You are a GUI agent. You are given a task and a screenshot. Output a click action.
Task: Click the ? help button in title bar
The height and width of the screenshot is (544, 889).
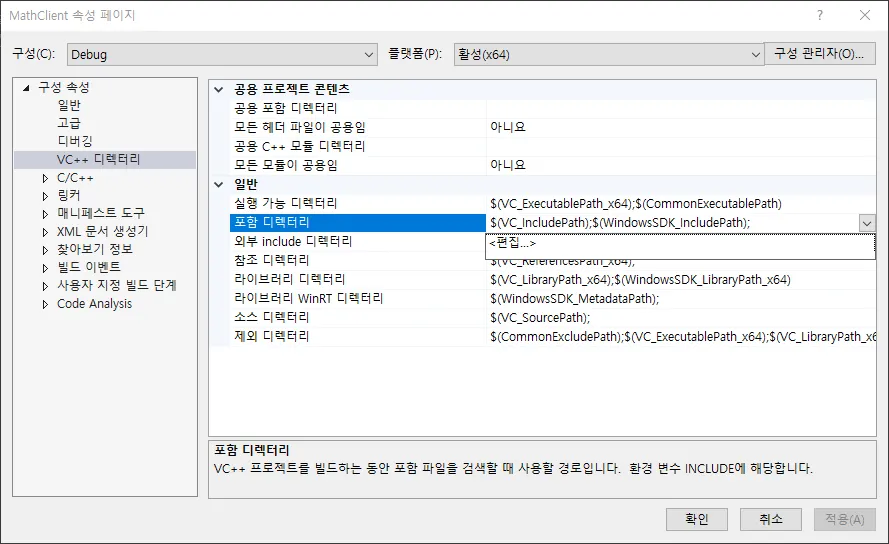coord(820,15)
